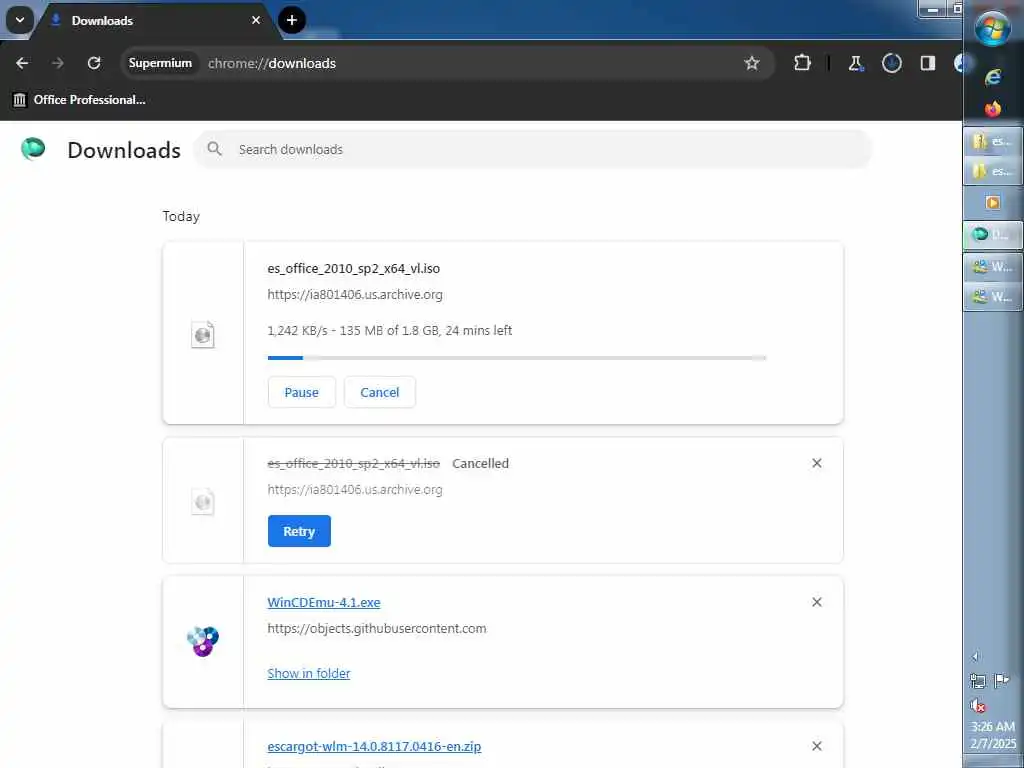
Task: Click the download progress bar
Action: (x=517, y=358)
